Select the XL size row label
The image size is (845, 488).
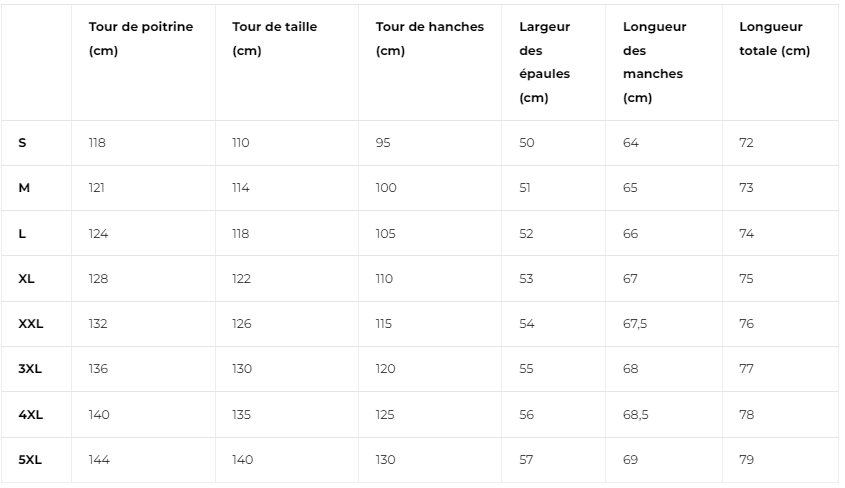click(x=26, y=279)
